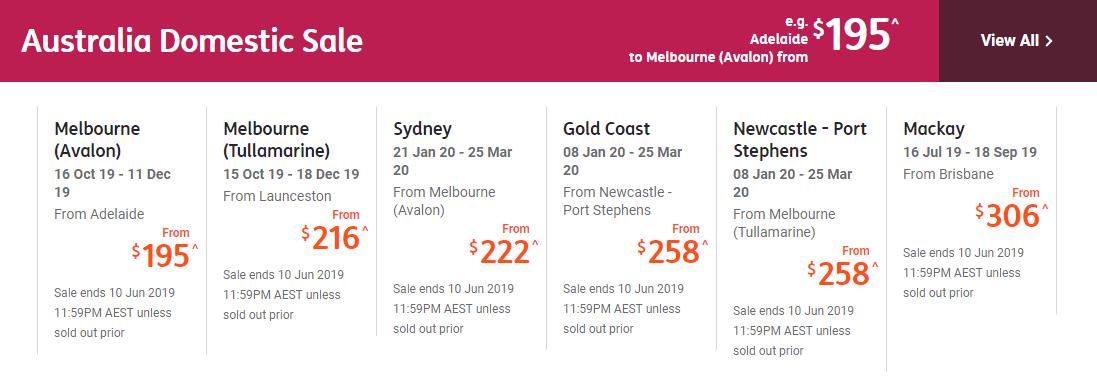Click the View All button
The image size is (1097, 381).
coord(1017,41)
